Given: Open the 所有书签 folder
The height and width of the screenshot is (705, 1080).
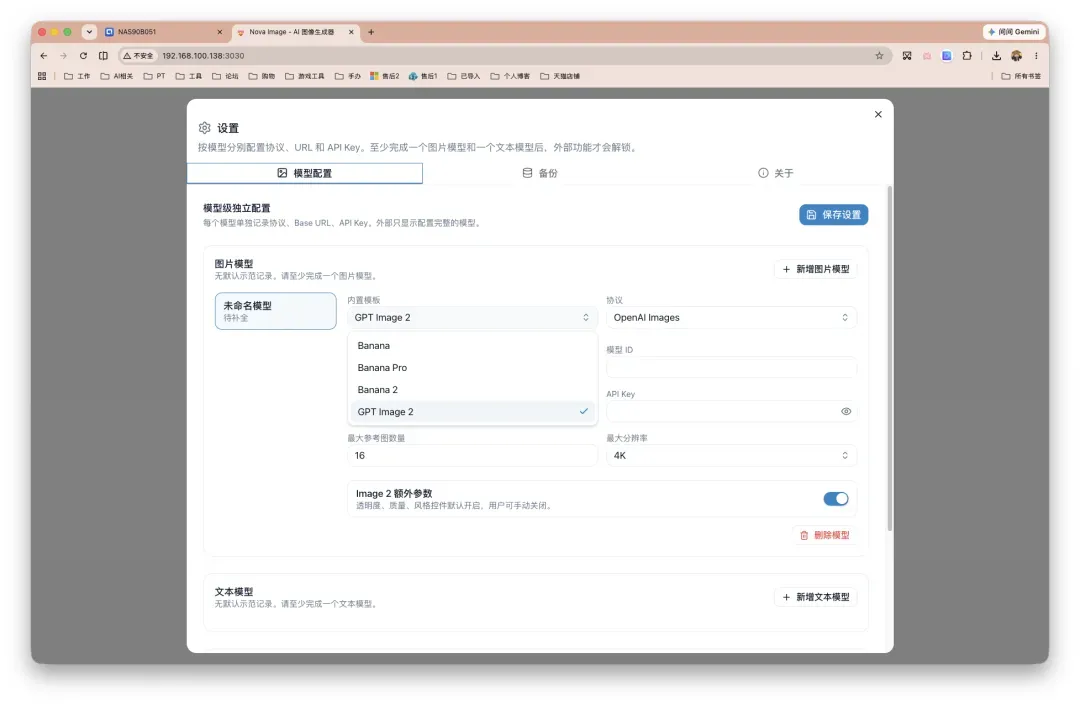Looking at the screenshot, I should point(1021,76).
